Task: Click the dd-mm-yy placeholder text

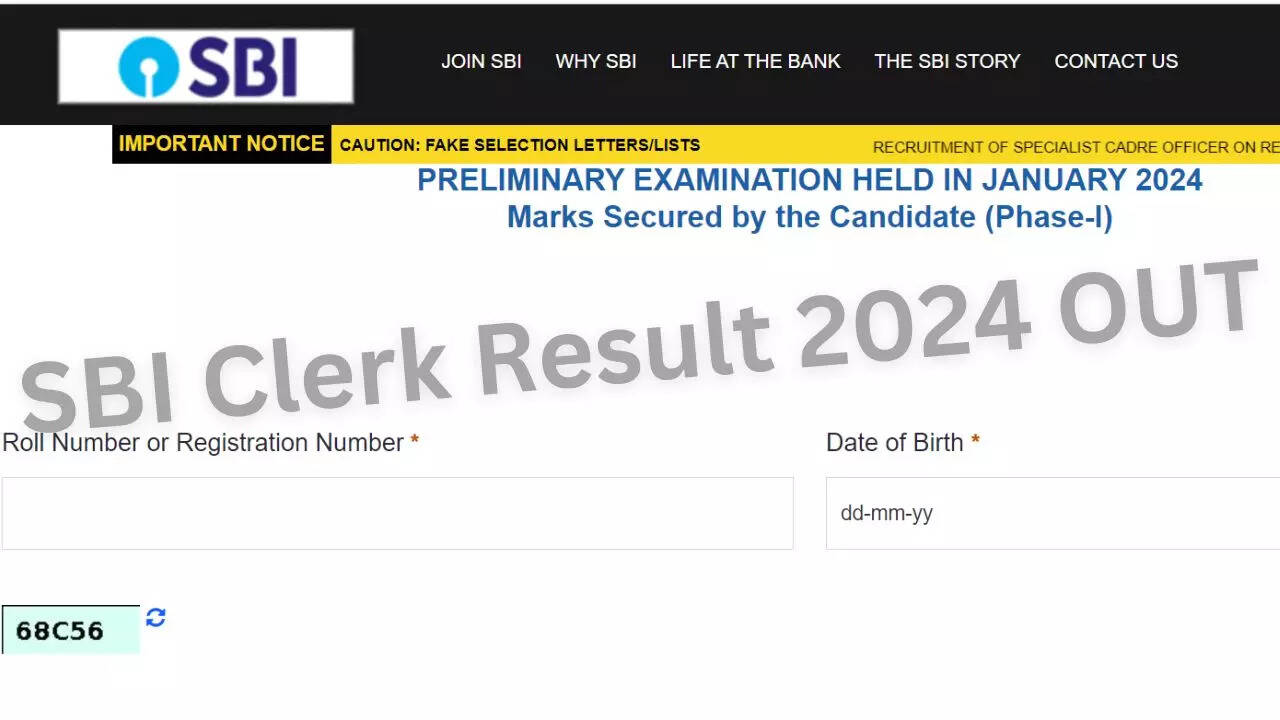Action: (884, 513)
